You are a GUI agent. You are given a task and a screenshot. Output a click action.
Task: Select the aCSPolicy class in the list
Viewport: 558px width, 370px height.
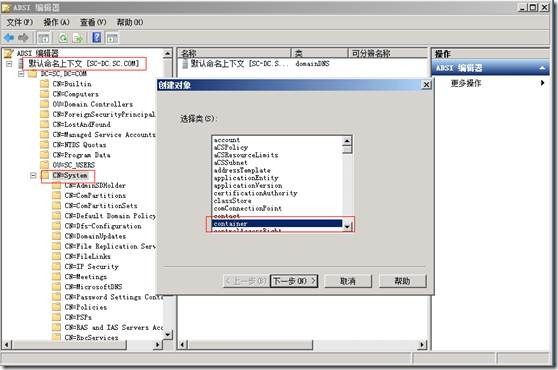coord(277,147)
